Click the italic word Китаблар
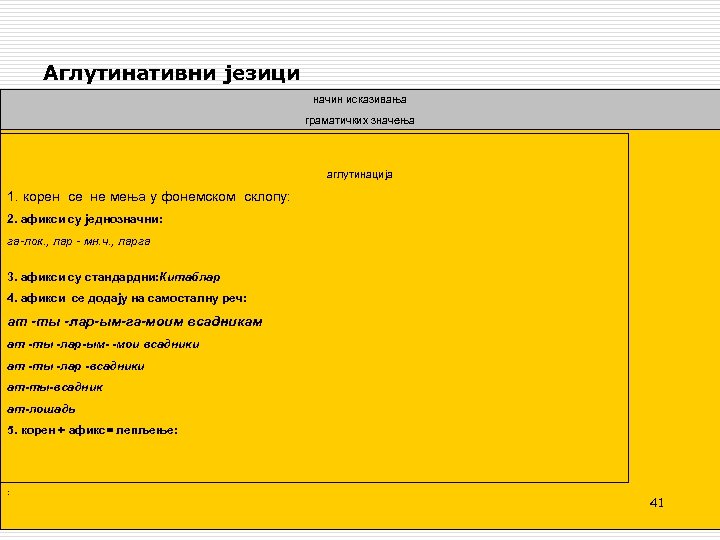 point(190,277)
